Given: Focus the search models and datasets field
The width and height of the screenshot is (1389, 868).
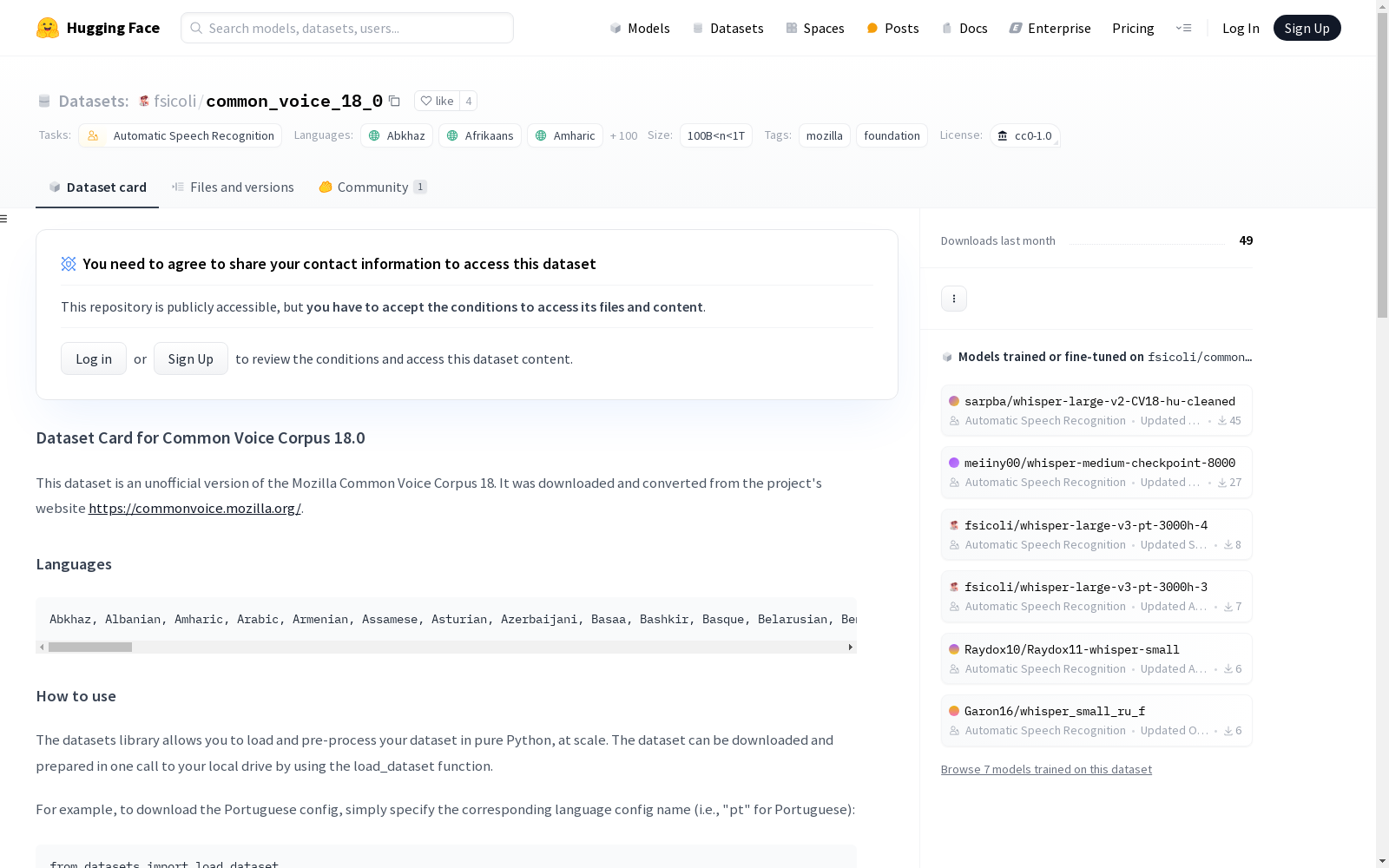Looking at the screenshot, I should pyautogui.click(x=347, y=28).
